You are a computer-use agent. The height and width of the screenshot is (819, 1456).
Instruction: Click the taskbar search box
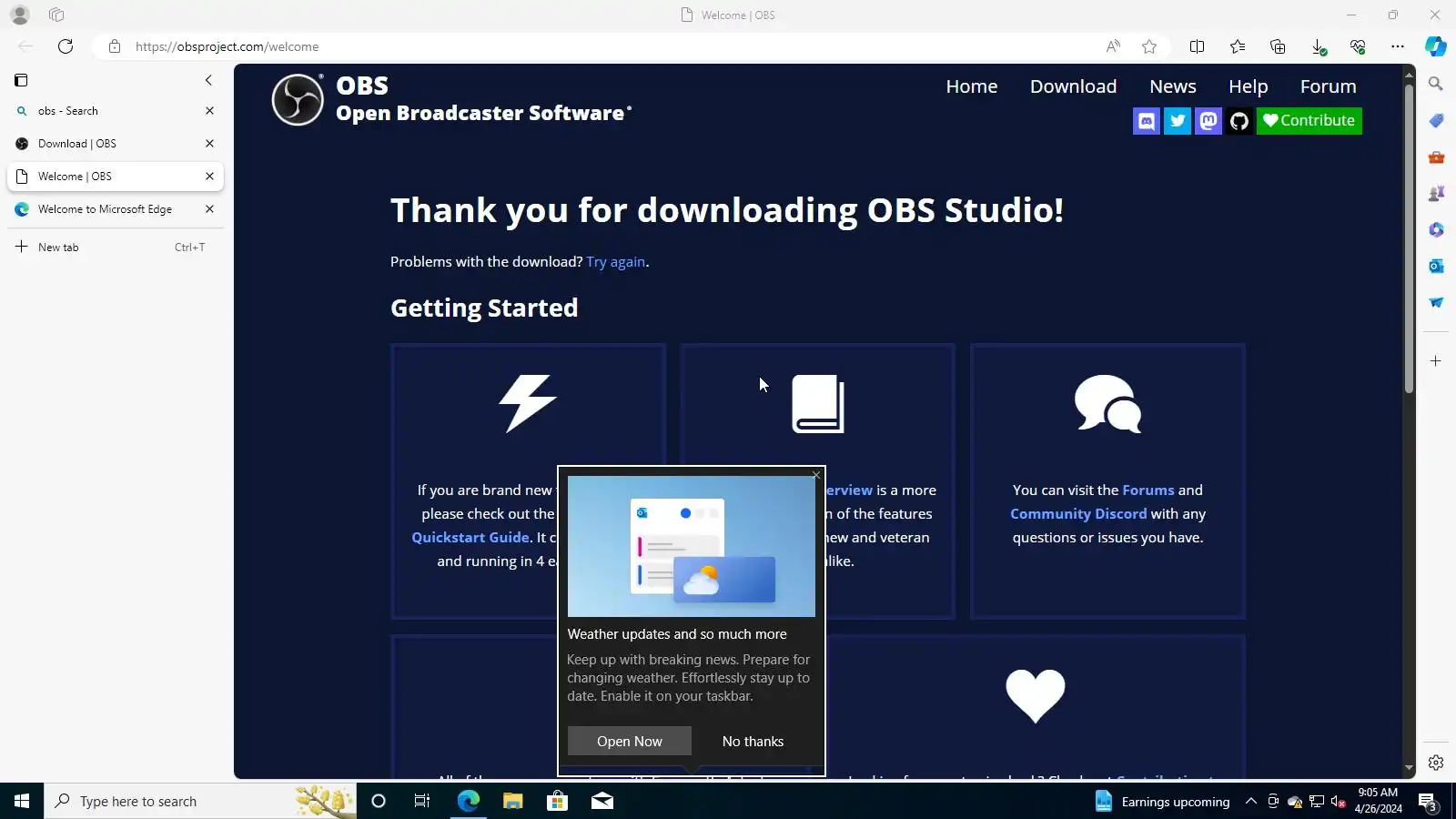[x=200, y=801]
